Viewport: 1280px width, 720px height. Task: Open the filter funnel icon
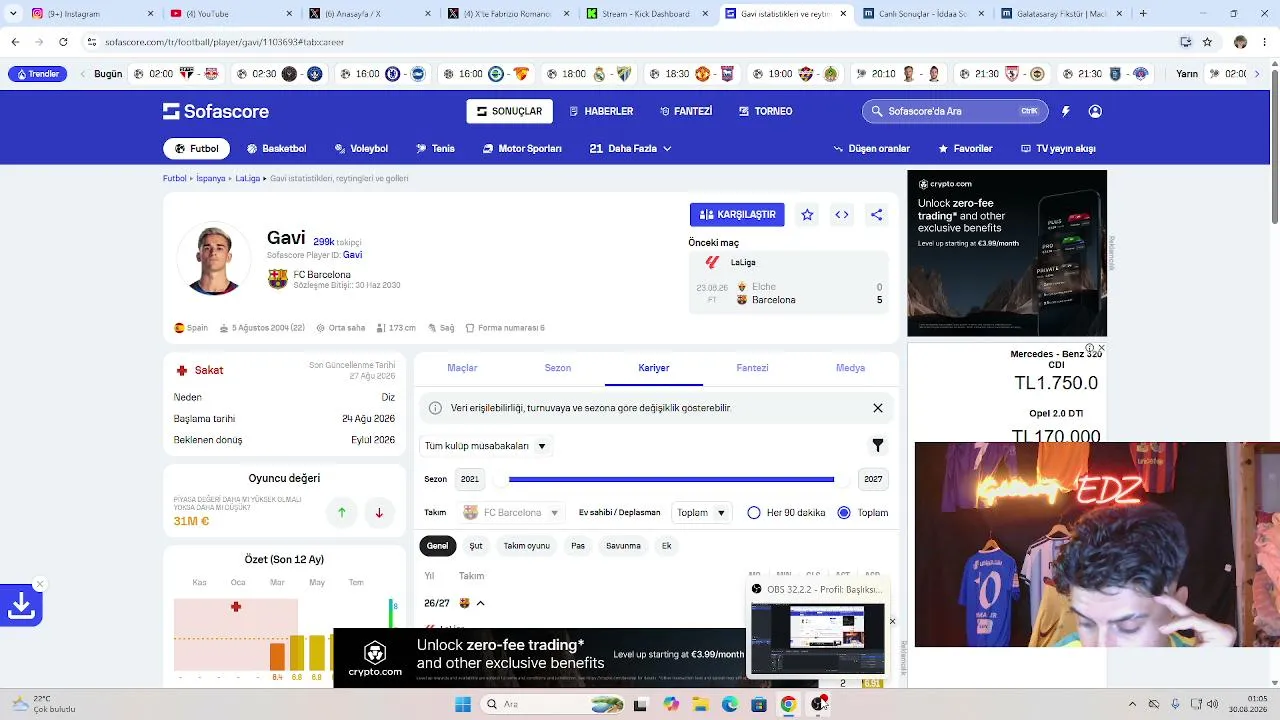[x=878, y=445]
